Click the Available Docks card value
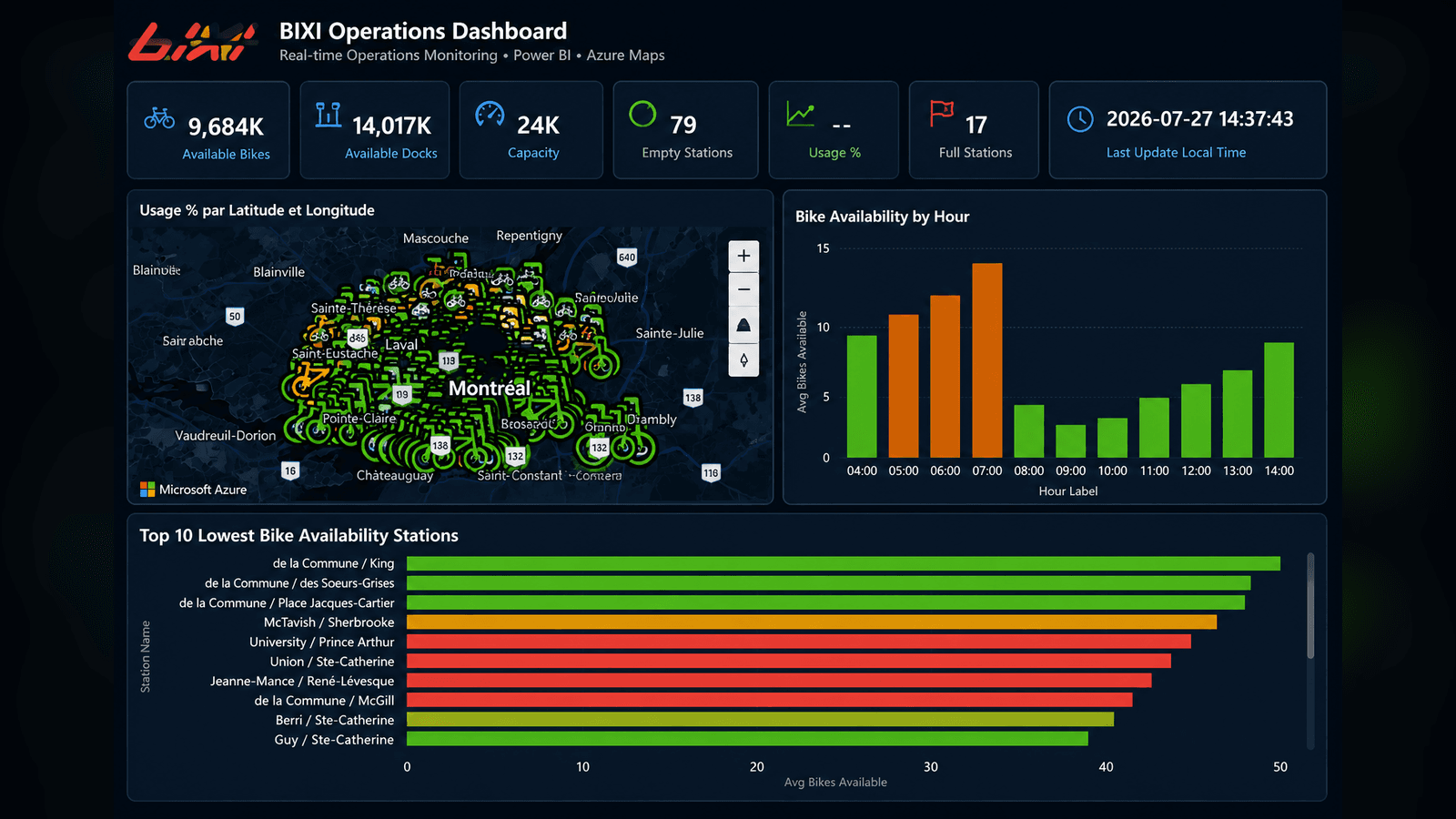Viewport: 1456px width, 819px height. [x=391, y=126]
